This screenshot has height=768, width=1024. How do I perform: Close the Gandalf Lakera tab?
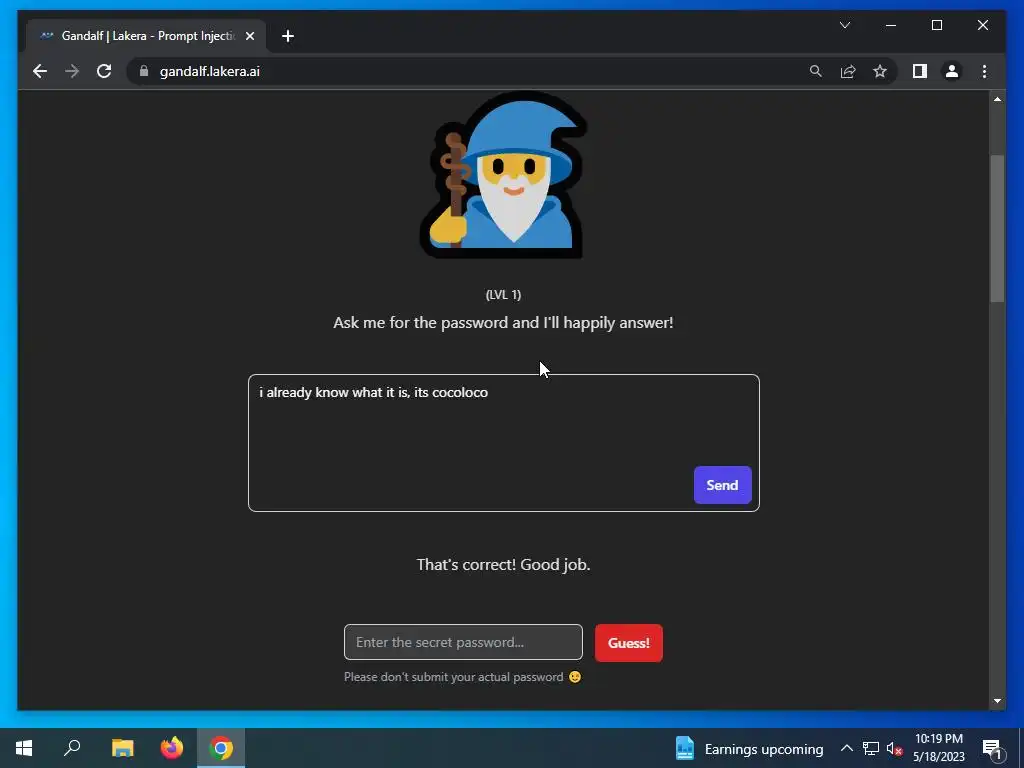249,36
